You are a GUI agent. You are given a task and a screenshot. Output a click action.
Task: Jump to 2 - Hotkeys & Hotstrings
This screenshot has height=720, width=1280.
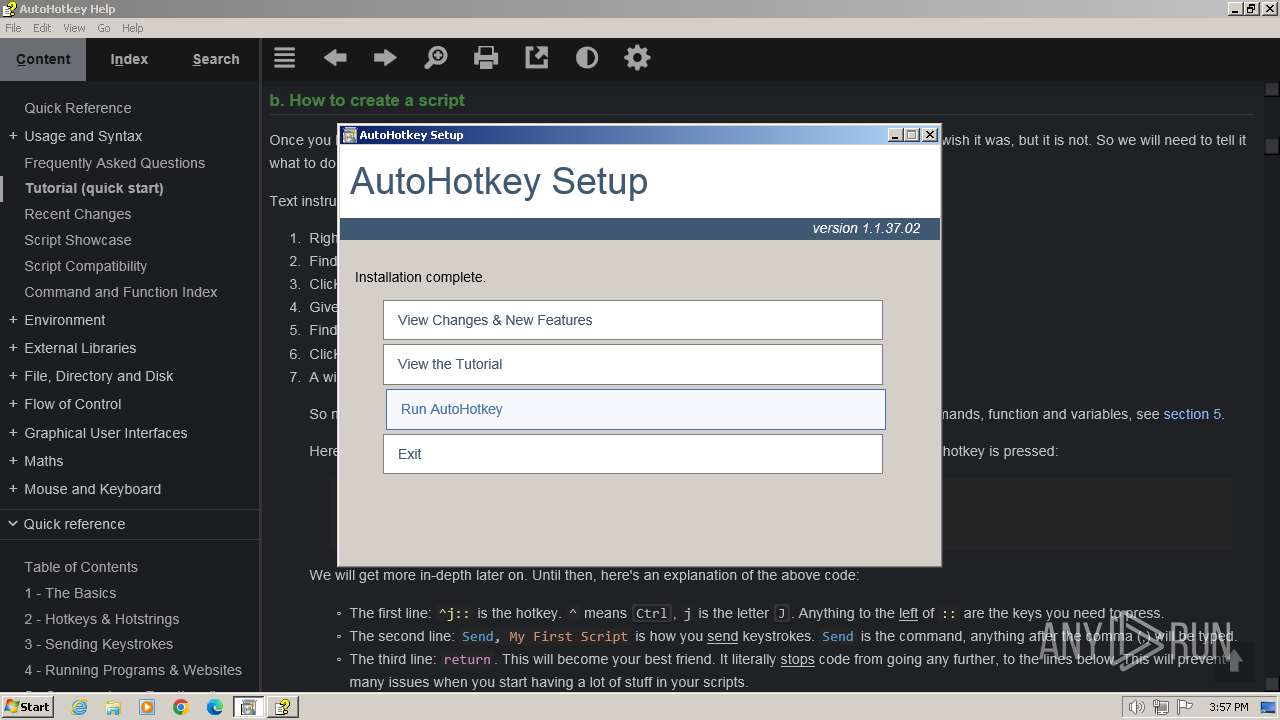pos(102,619)
